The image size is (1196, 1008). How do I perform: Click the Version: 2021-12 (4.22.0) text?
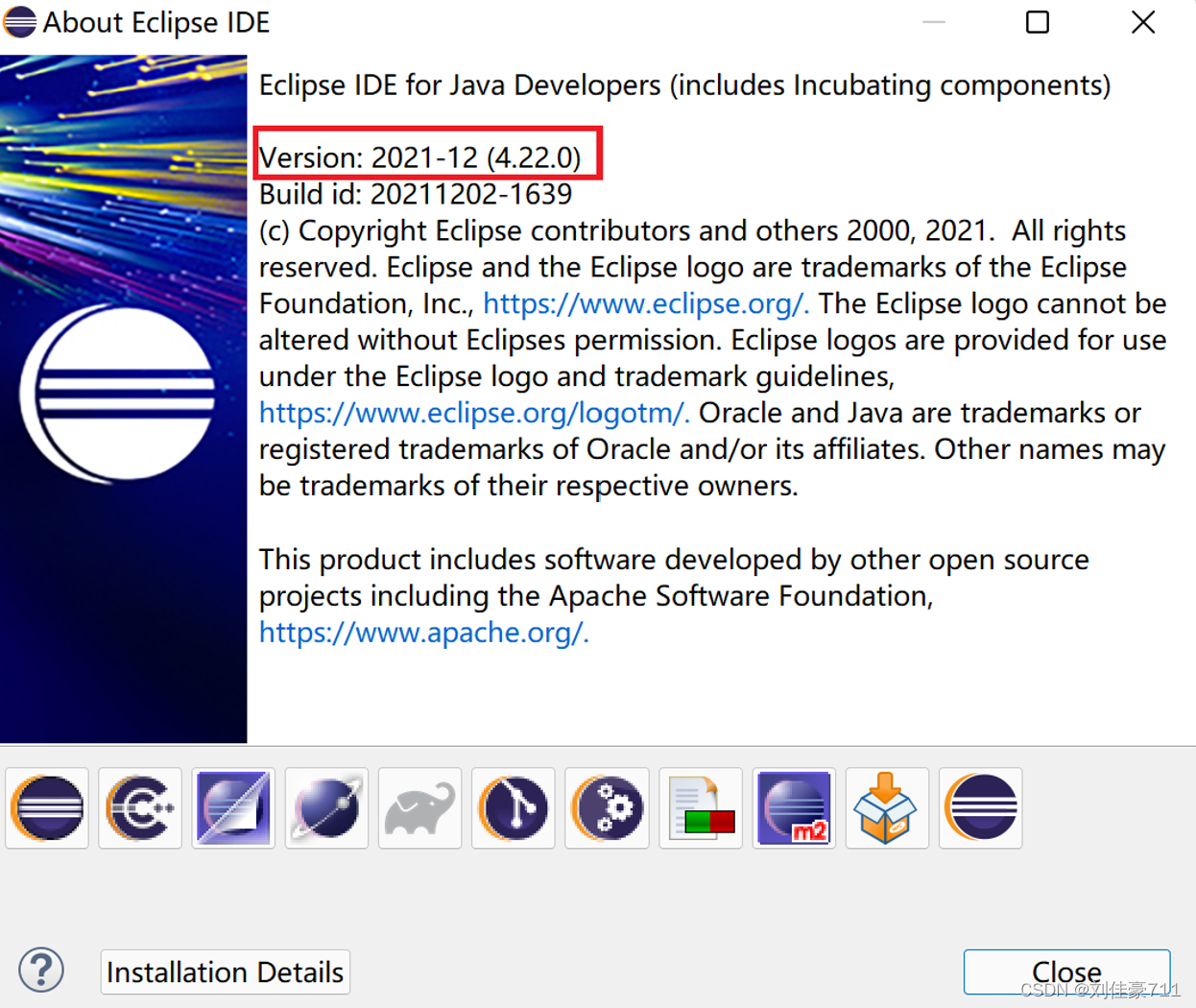pos(420,157)
